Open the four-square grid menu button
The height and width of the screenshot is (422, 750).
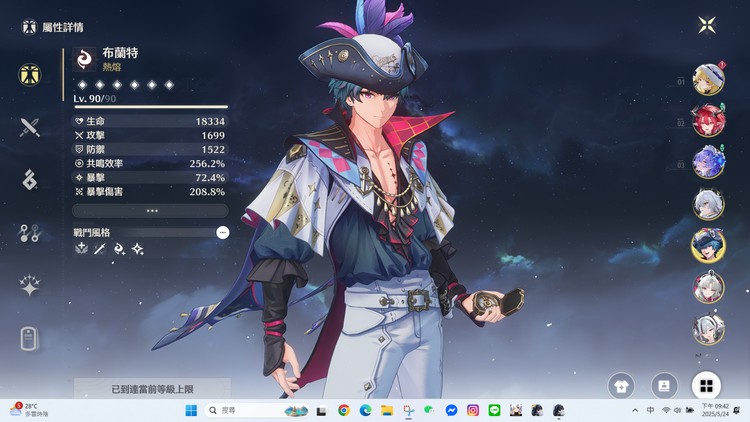click(x=706, y=386)
